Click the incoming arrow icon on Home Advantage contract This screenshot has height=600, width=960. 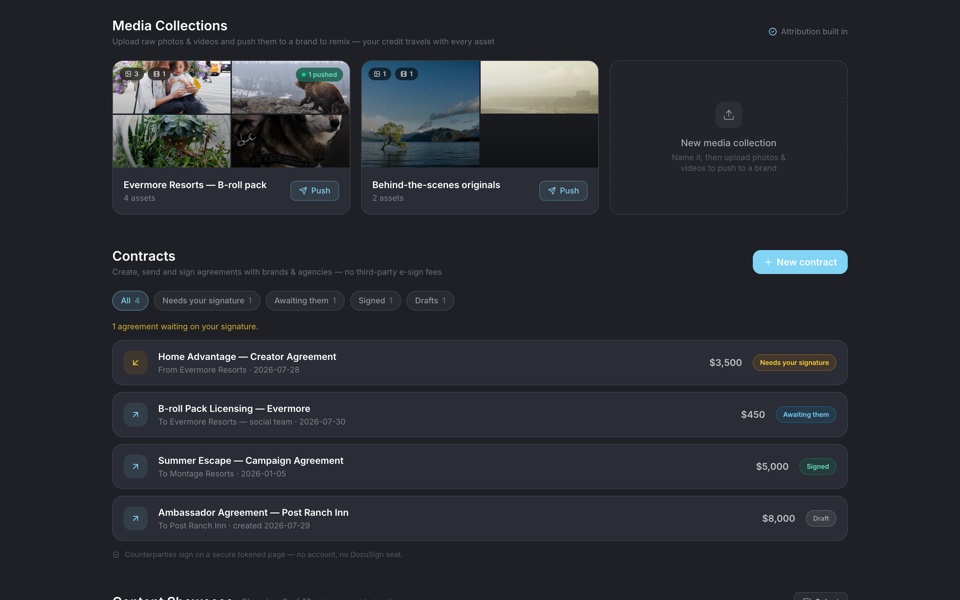coord(135,362)
